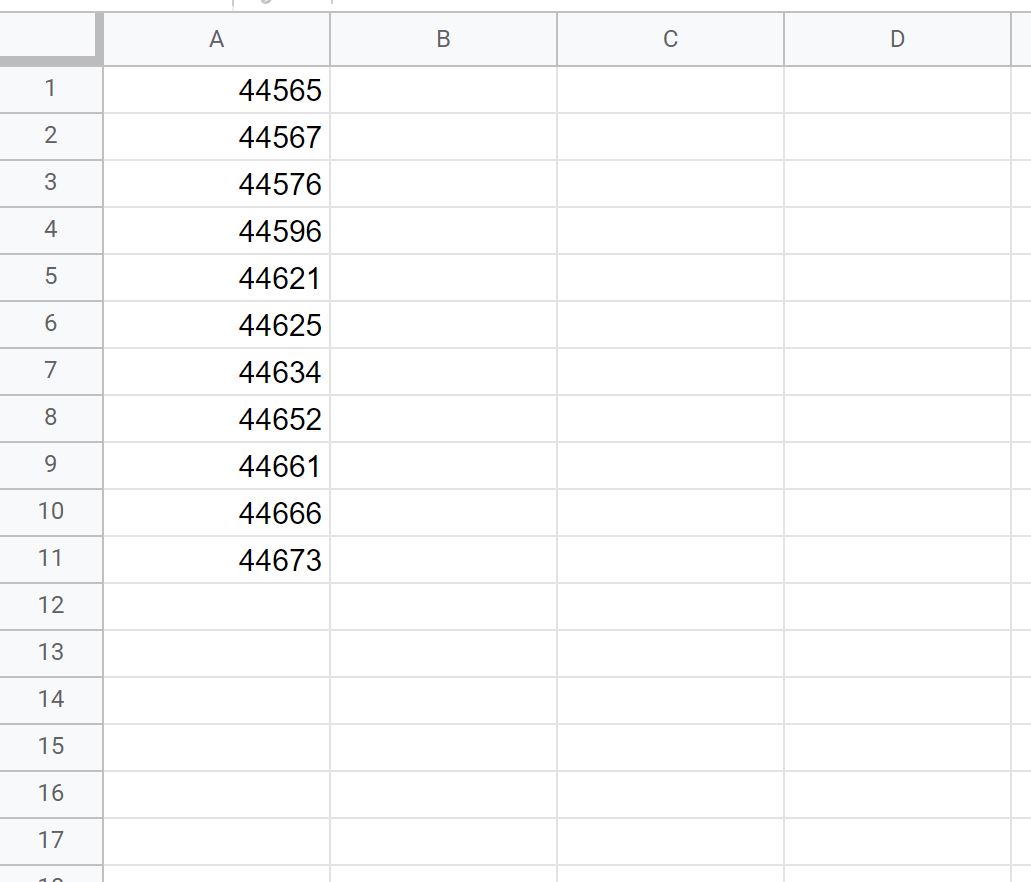Screen dimensions: 1031x882
Task: Select empty cell B14
Action: pyautogui.click(x=443, y=700)
